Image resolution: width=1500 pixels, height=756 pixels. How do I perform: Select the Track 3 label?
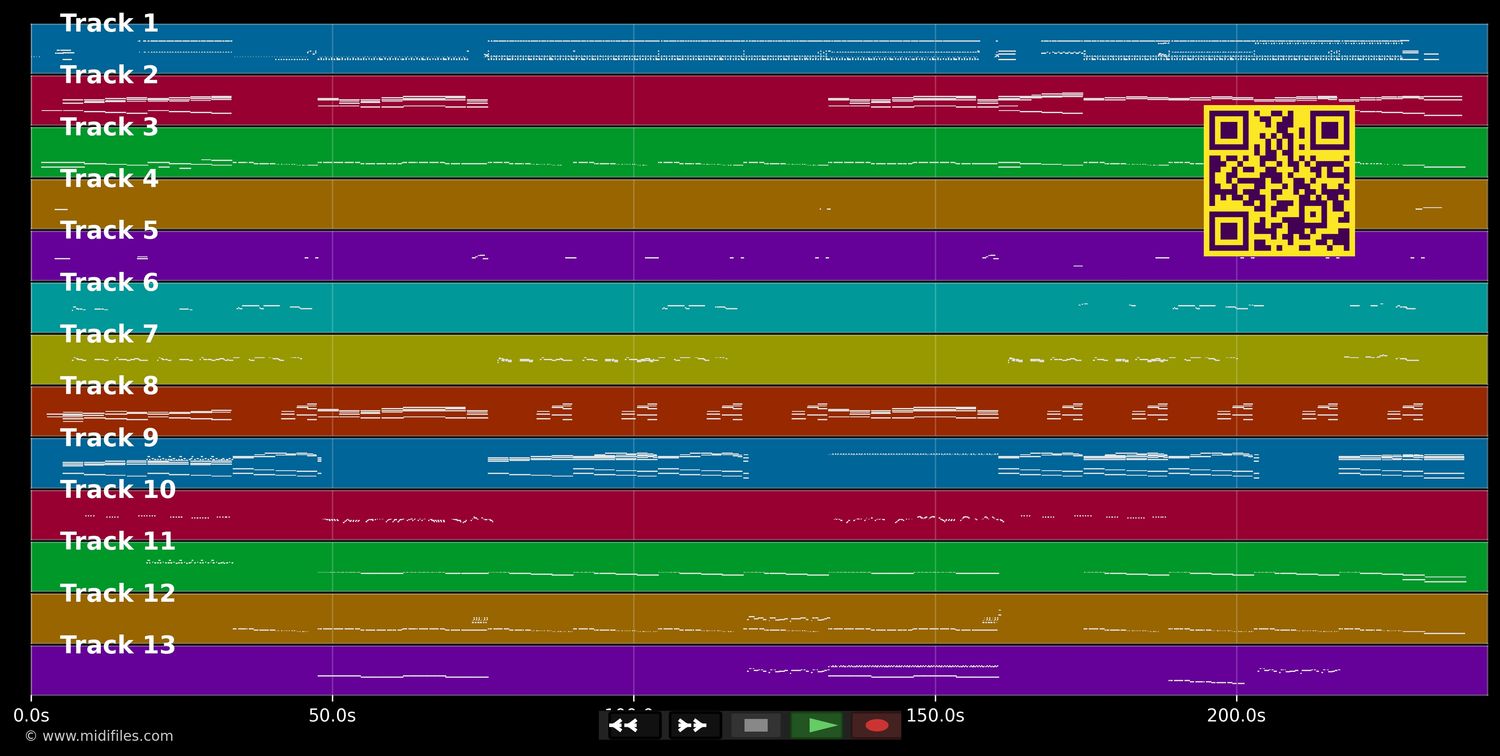tap(109, 128)
